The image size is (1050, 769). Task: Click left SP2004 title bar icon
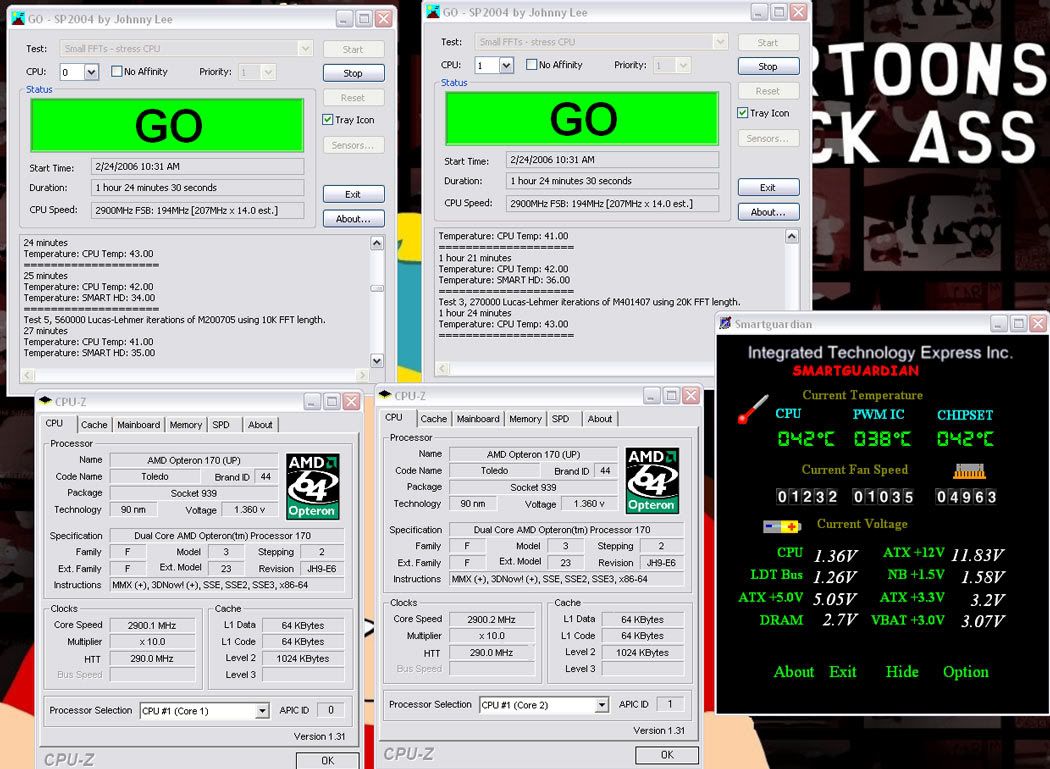pos(18,19)
